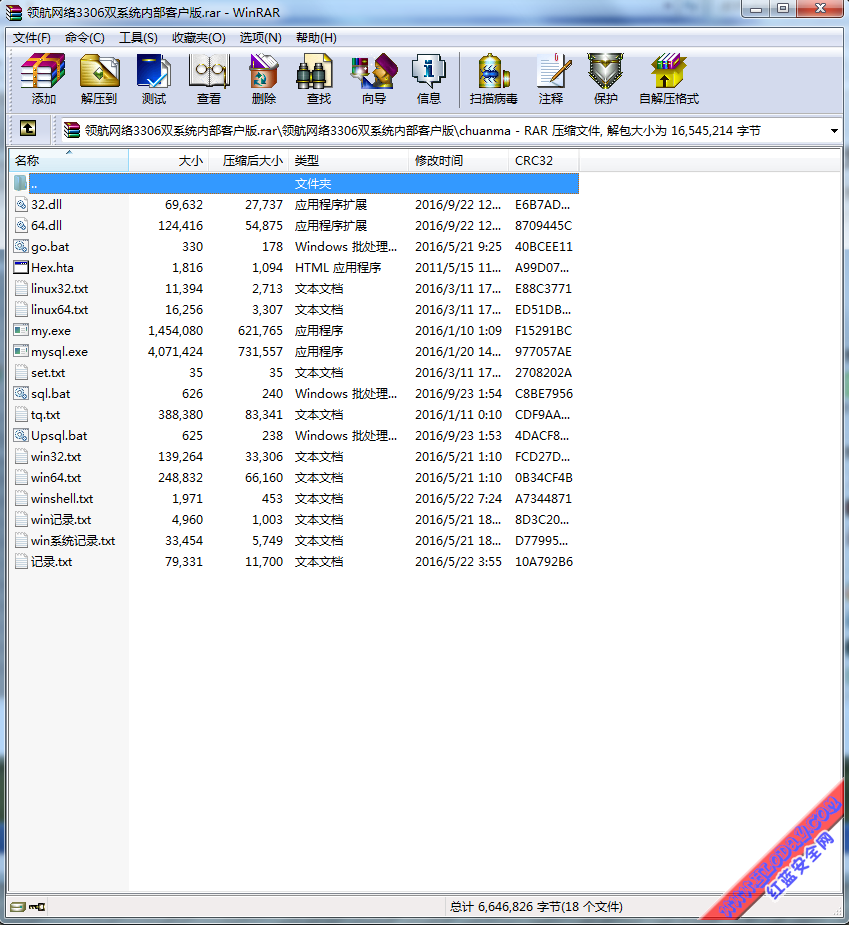The height and width of the screenshot is (925, 849).
Task: Sort by 名称 column header
Action: (69, 160)
